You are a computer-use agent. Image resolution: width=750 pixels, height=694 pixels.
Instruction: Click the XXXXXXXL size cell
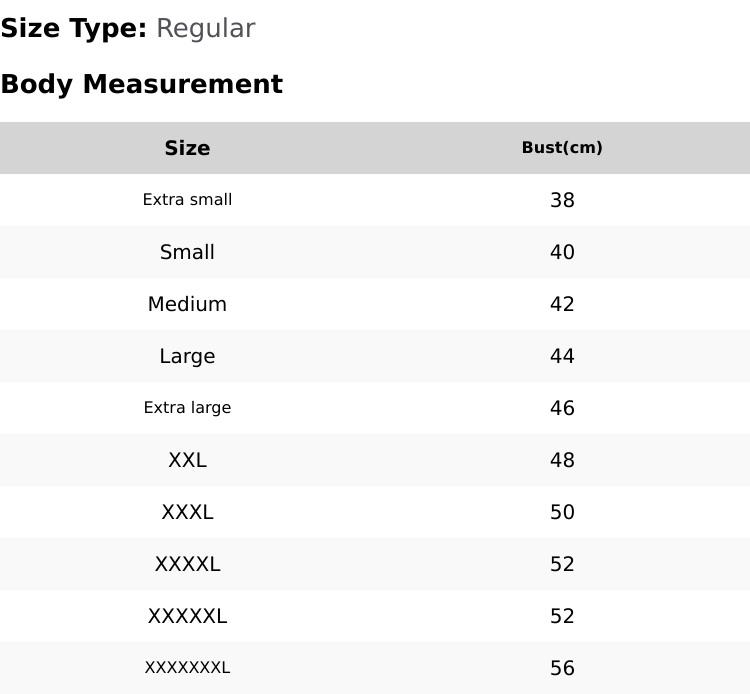click(187, 668)
